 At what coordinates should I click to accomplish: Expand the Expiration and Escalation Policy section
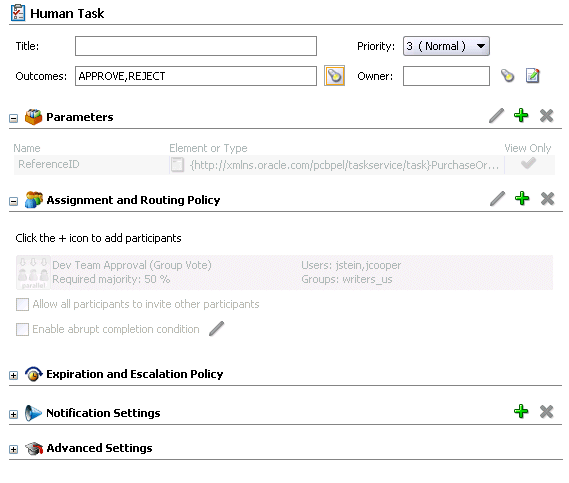pos(13,375)
